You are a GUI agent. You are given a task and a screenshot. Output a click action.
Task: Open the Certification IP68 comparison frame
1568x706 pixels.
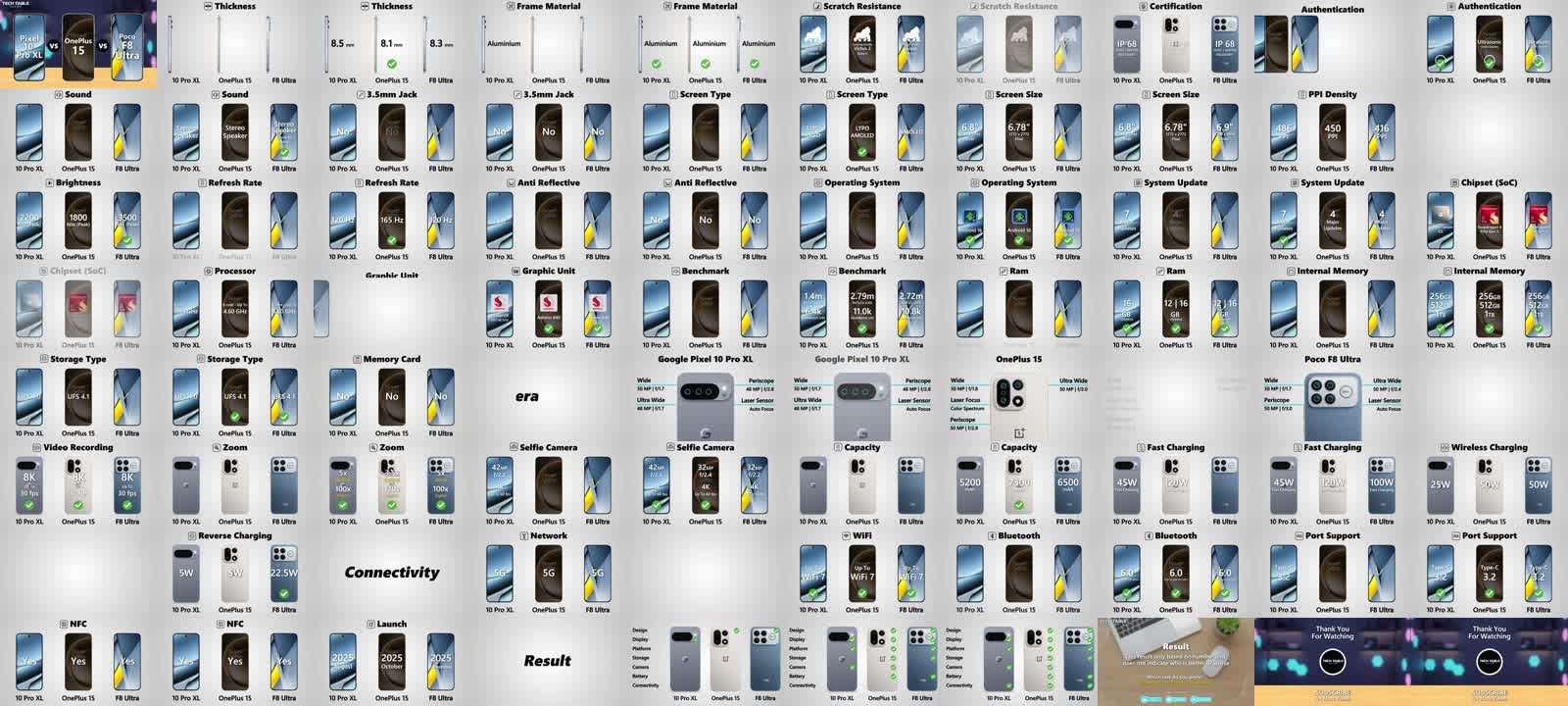click(x=1176, y=44)
